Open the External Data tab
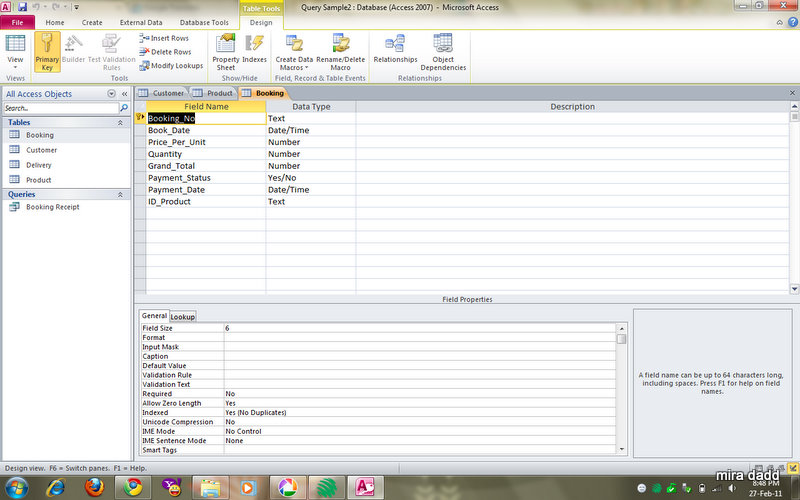The width and height of the screenshot is (800, 500). pyautogui.click(x=141, y=22)
